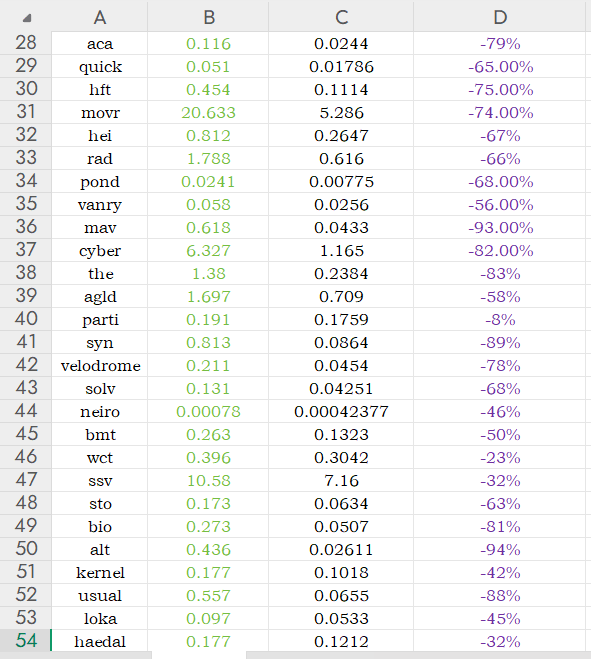Click the select-all triangle corner icon
Image resolution: width=591 pixels, height=659 pixels.
coord(27,18)
